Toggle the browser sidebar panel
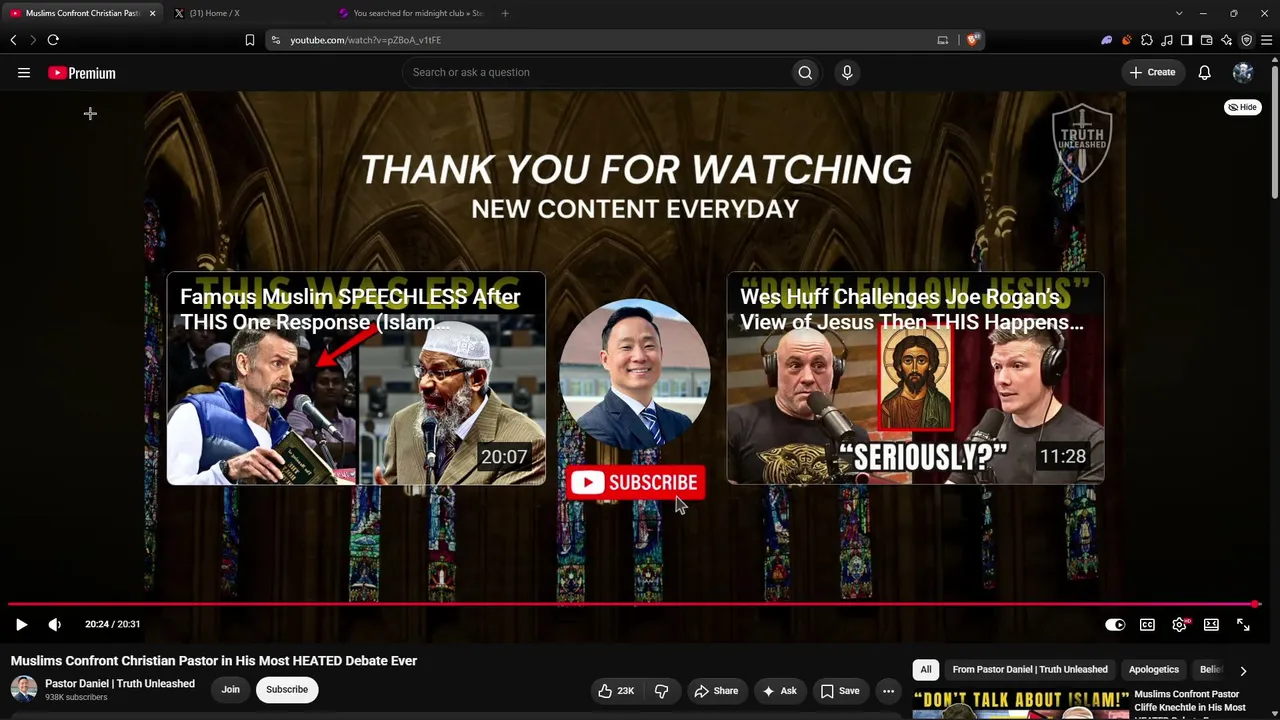Screen dimensions: 1280x720 (x=1186, y=40)
